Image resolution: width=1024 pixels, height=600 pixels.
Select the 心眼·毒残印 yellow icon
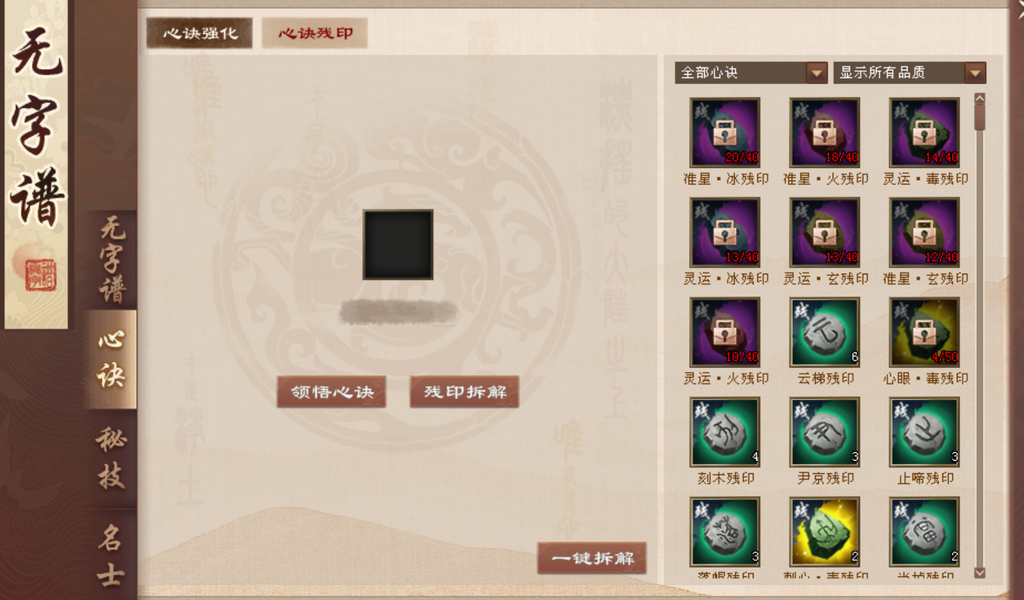tap(925, 332)
